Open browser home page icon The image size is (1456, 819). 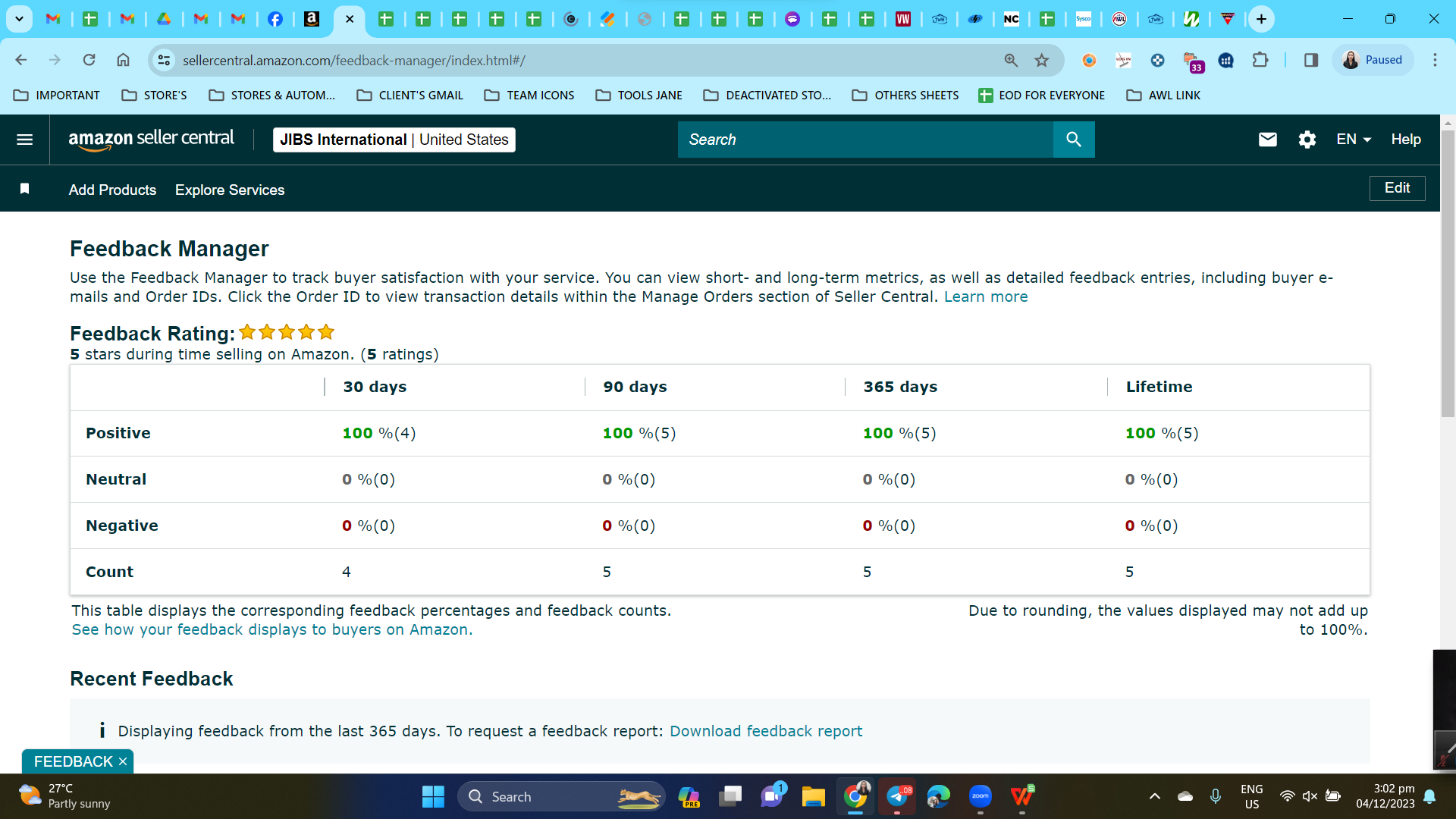pos(123,60)
